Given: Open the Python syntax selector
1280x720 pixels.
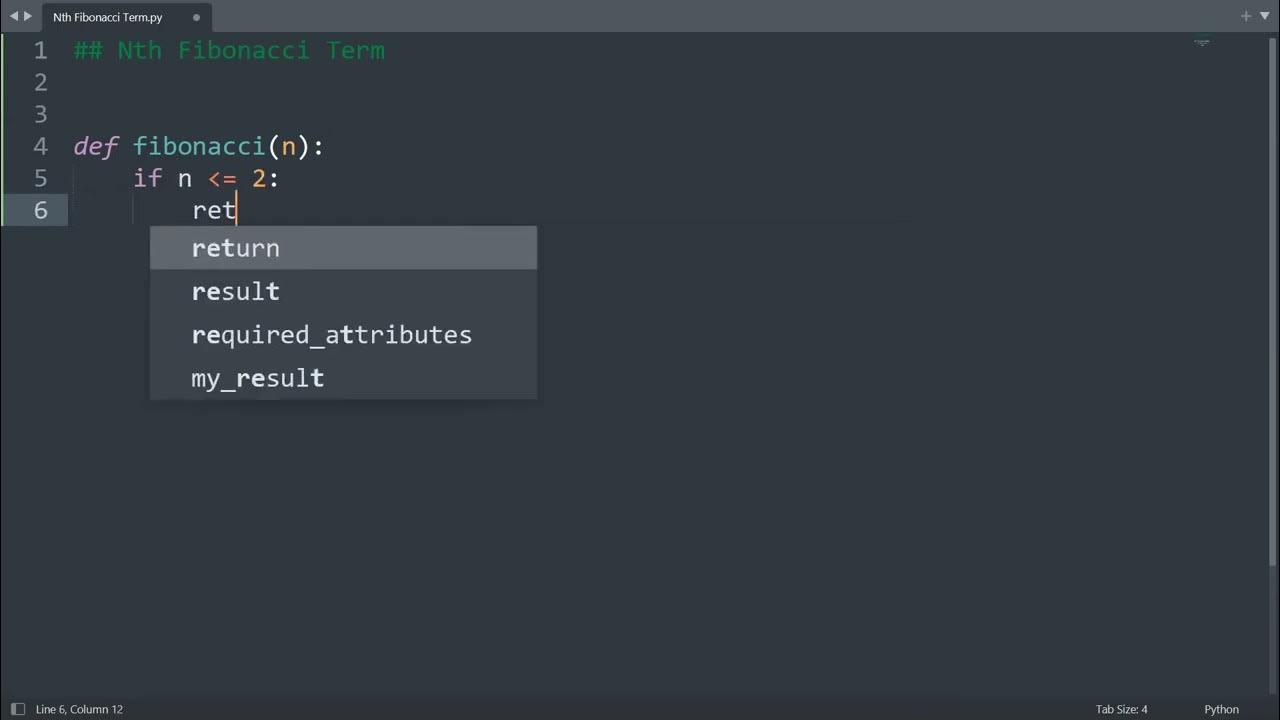Looking at the screenshot, I should pyautogui.click(x=1221, y=709).
